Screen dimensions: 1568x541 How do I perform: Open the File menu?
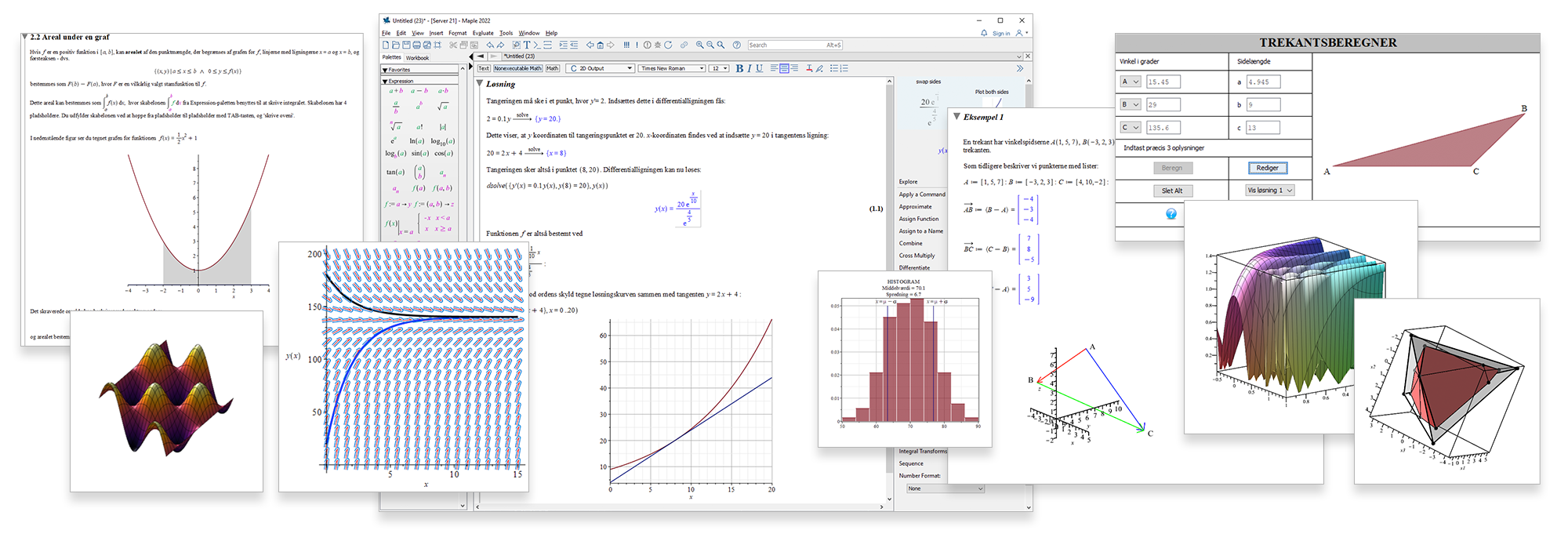click(x=386, y=33)
